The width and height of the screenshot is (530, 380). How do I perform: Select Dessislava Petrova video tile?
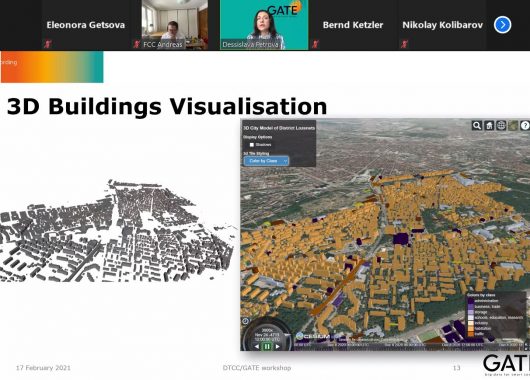click(264, 25)
